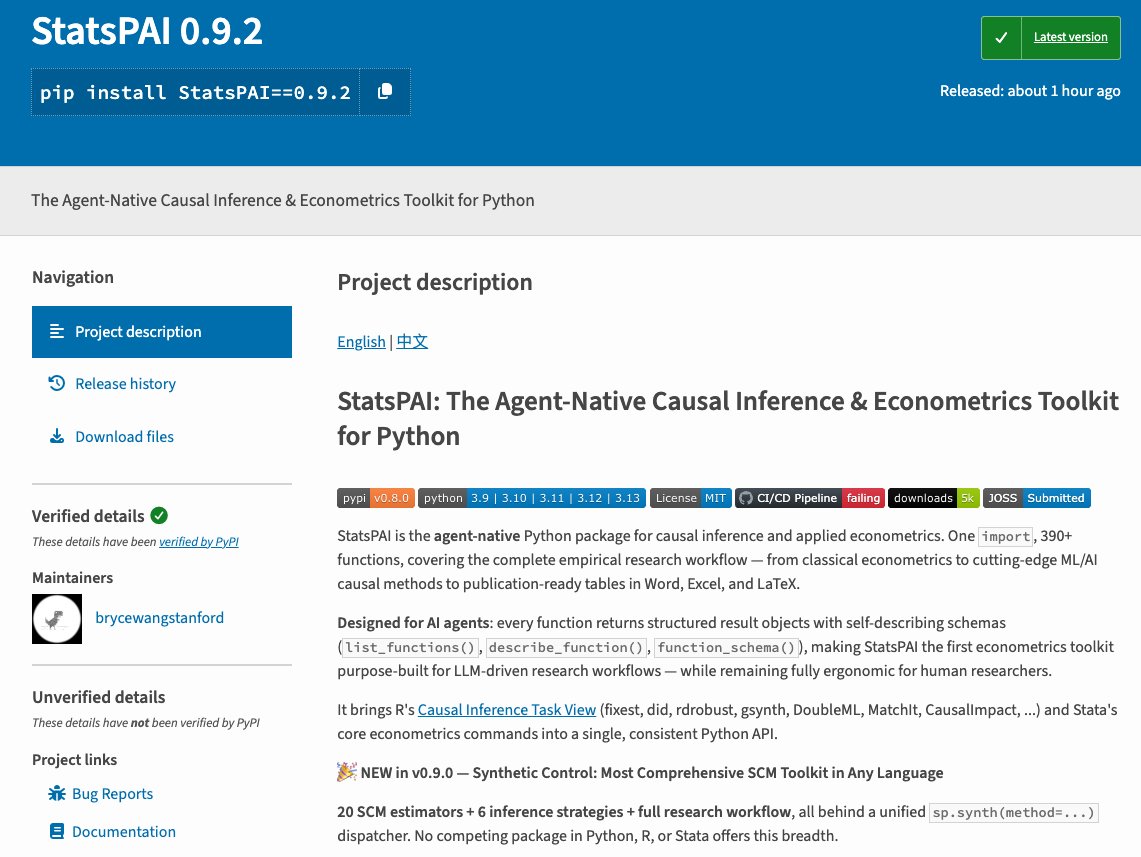Click the Project description list icon

(x=56, y=332)
